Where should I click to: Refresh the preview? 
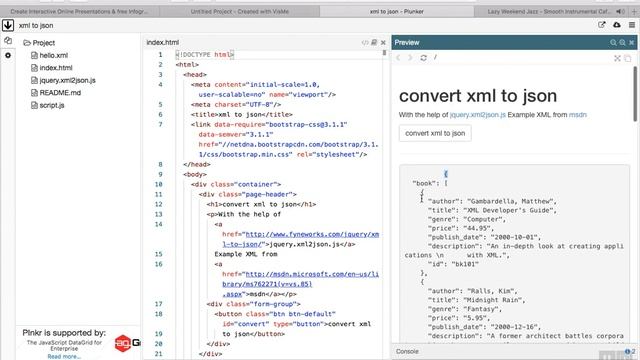[424, 58]
